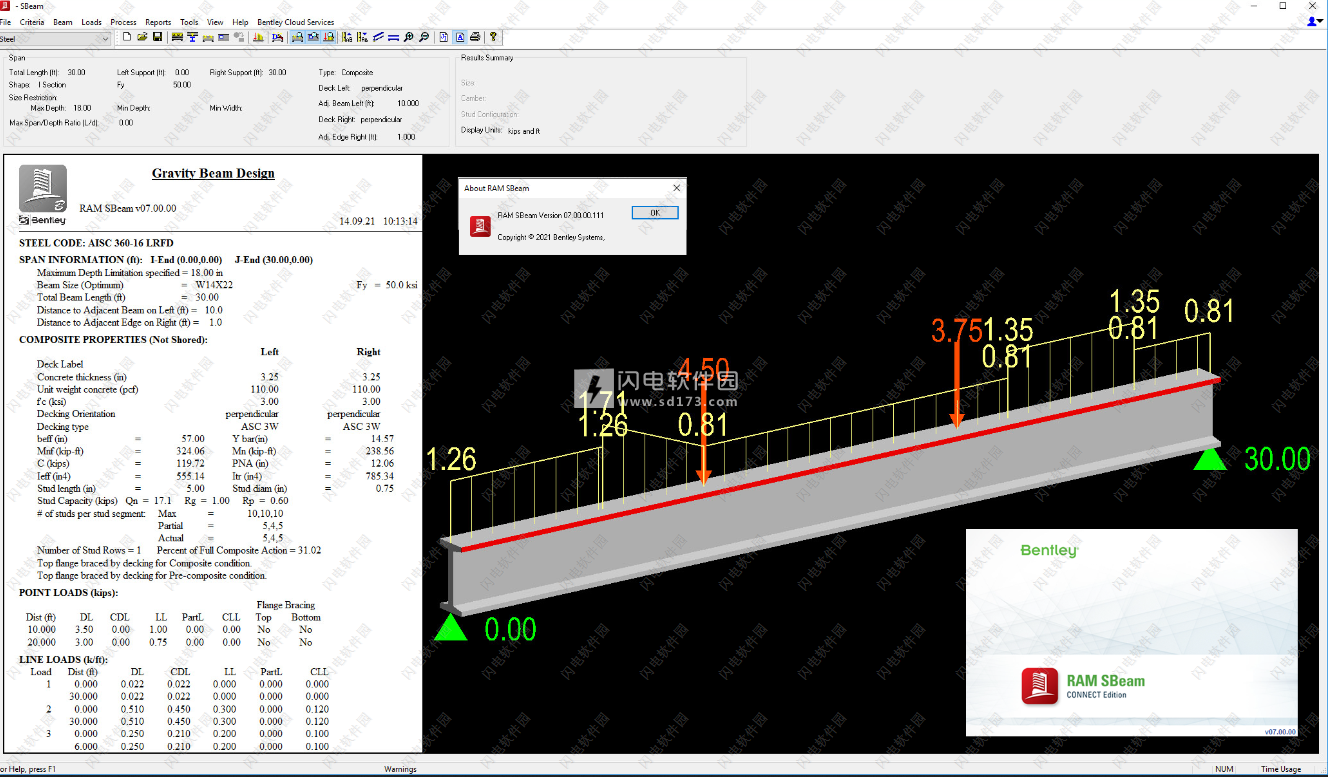Viewport: 1328px width, 777px height.
Task: Click the green left support triangle
Action: (x=451, y=627)
